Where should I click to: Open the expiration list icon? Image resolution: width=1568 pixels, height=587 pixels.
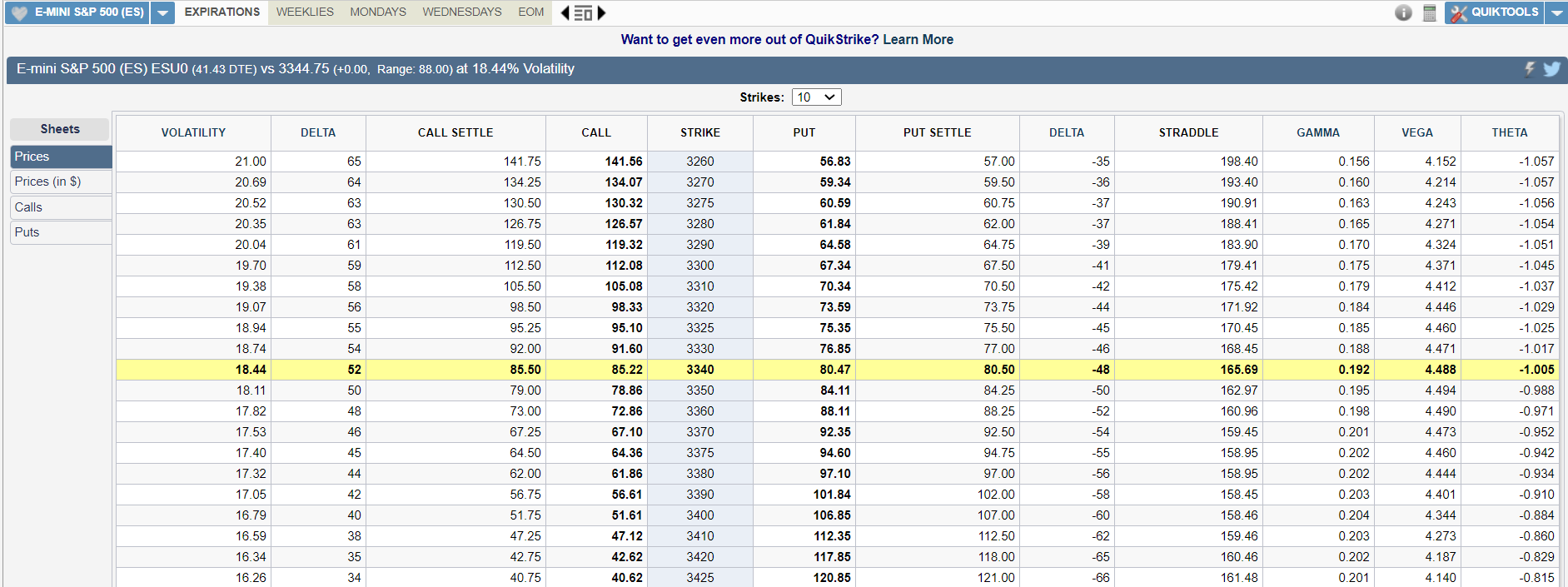(x=583, y=13)
